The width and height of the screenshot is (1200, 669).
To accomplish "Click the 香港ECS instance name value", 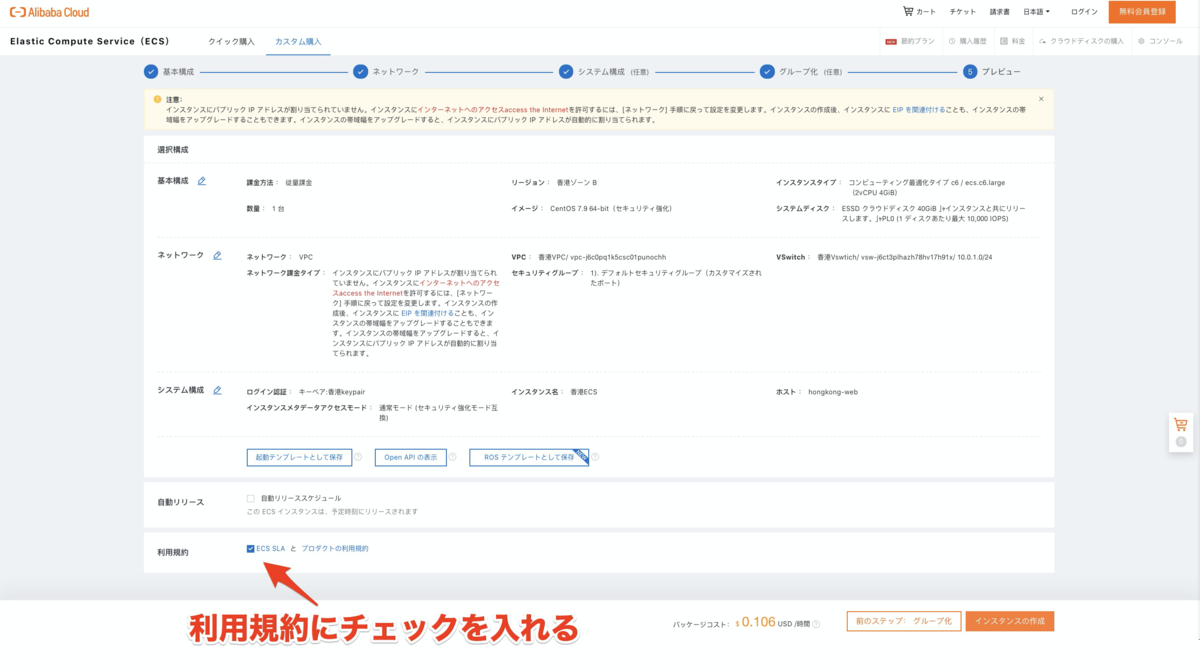I will [583, 392].
